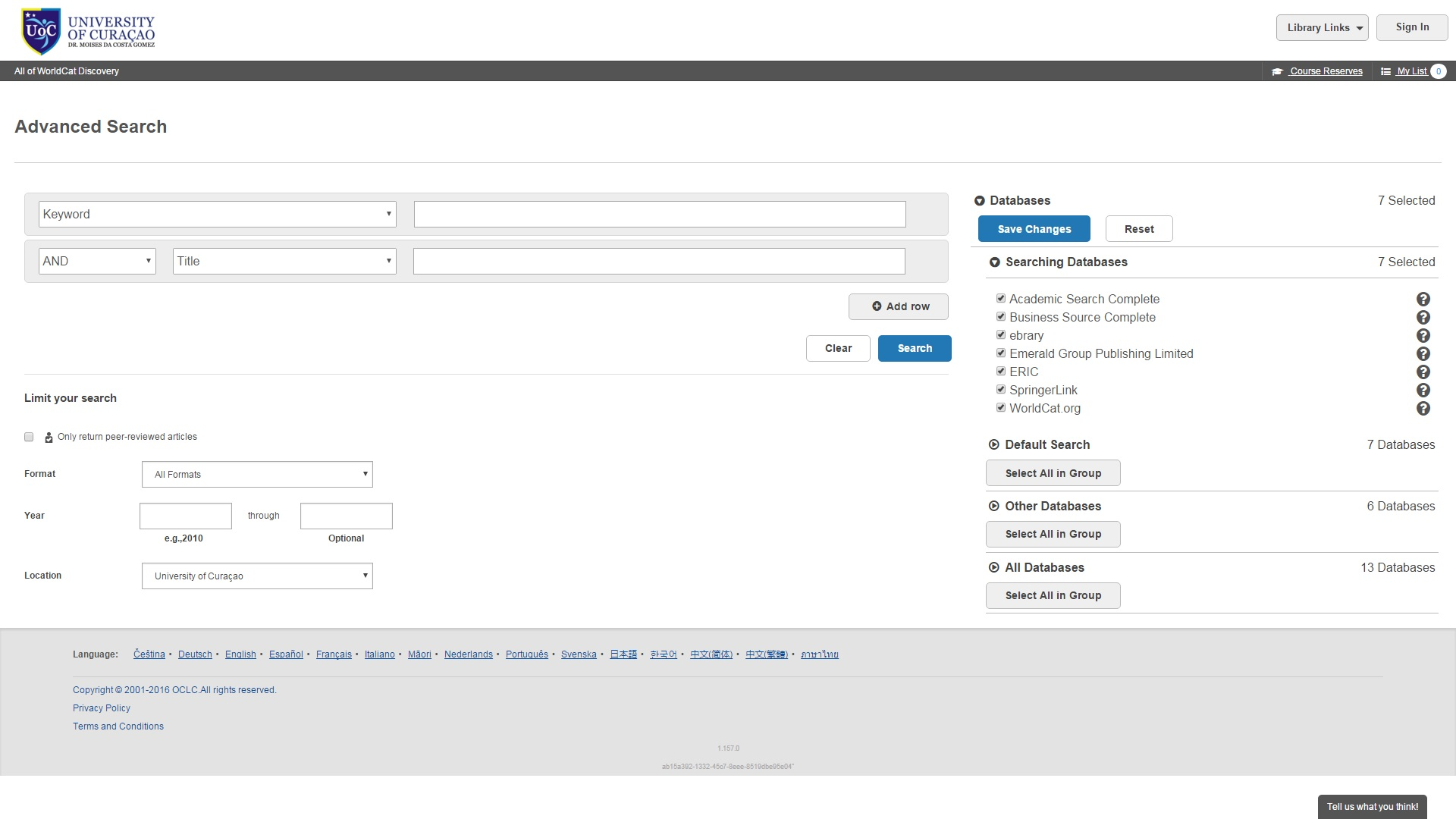This screenshot has width=1456, height=819.
Task: Click University of Curaçao logo
Action: (x=88, y=31)
